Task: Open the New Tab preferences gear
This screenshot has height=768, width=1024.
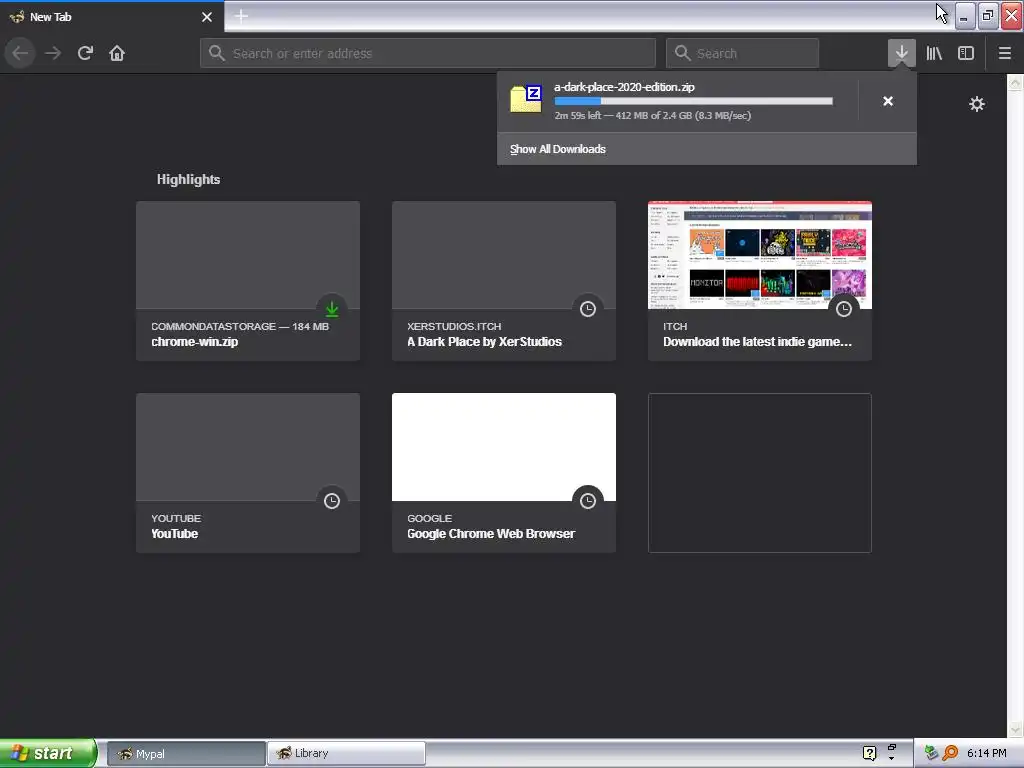Action: click(x=976, y=104)
